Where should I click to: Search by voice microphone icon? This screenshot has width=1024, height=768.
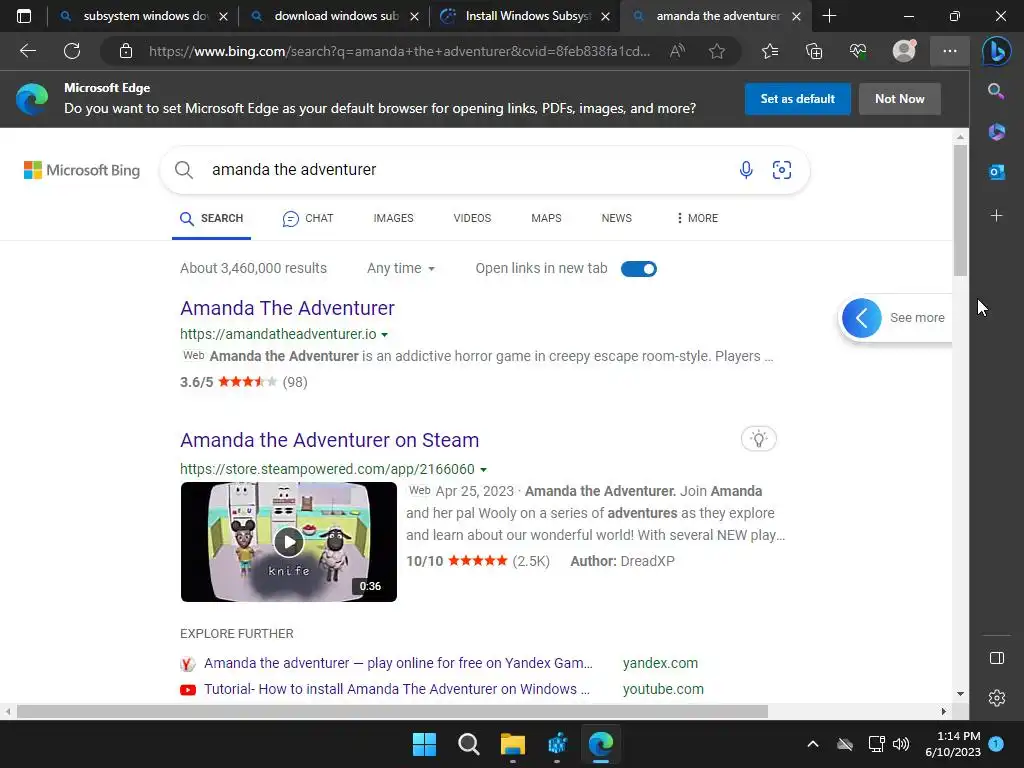click(746, 170)
